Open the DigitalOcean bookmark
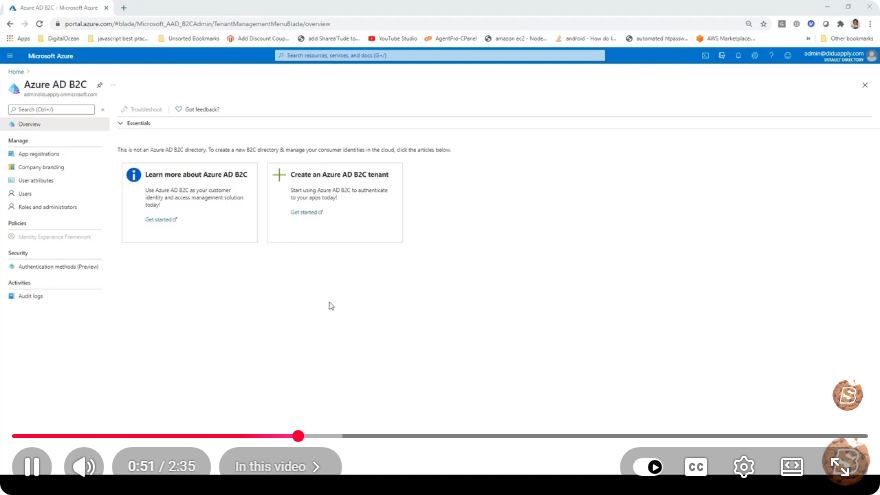Viewport: 880px width, 495px height. 58,39
